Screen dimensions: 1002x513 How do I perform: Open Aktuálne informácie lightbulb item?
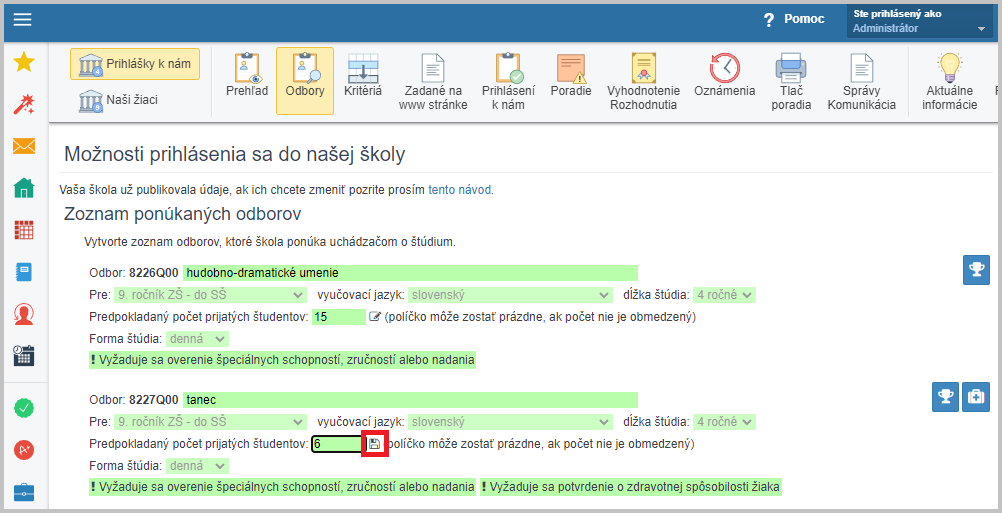point(950,80)
